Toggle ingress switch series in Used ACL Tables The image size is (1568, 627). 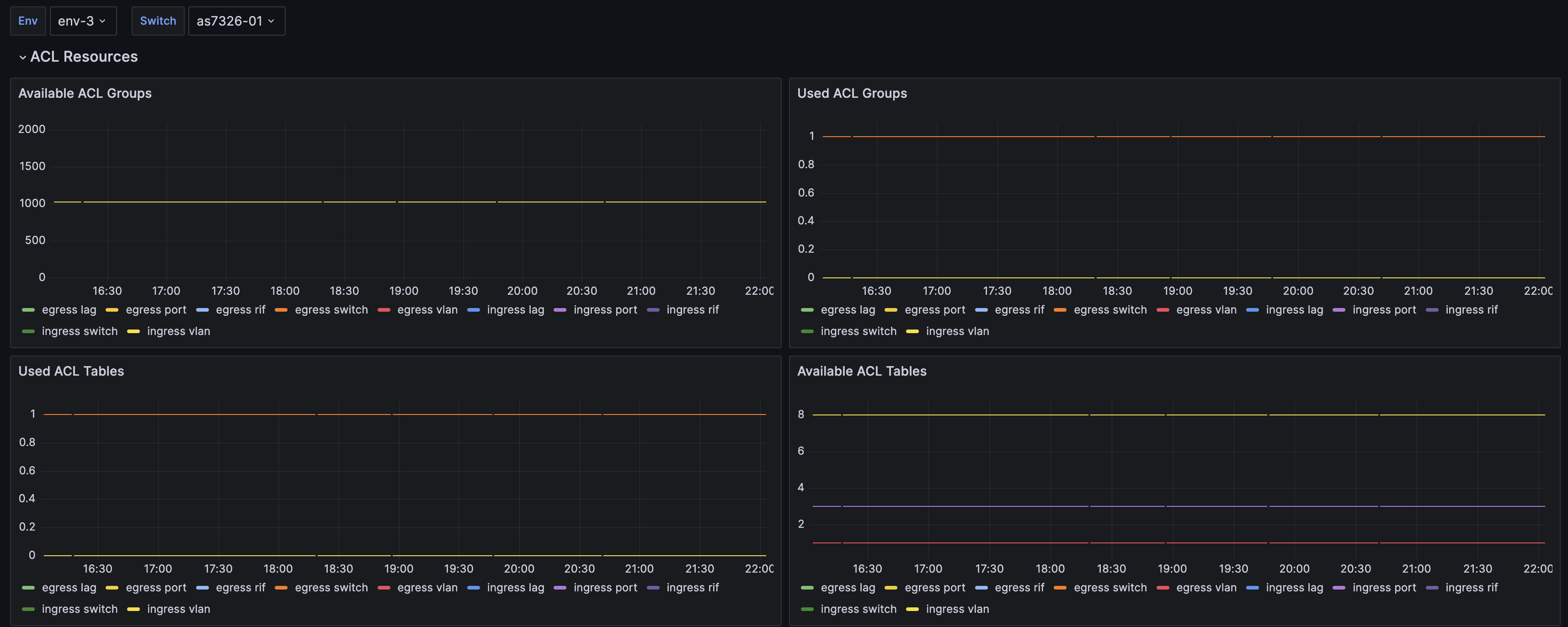(x=79, y=609)
